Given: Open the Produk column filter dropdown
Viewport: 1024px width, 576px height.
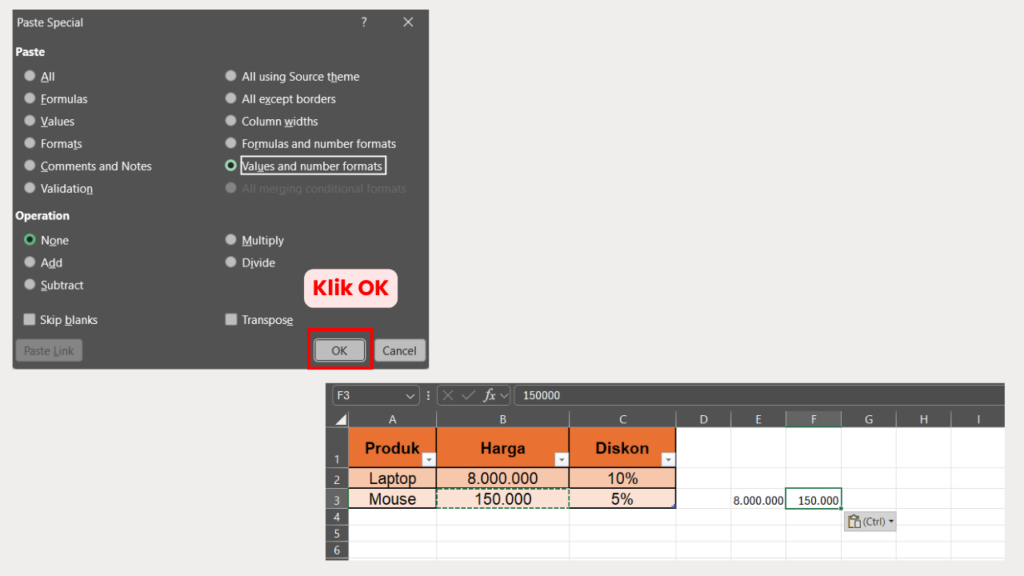Looking at the screenshot, I should 427,459.
